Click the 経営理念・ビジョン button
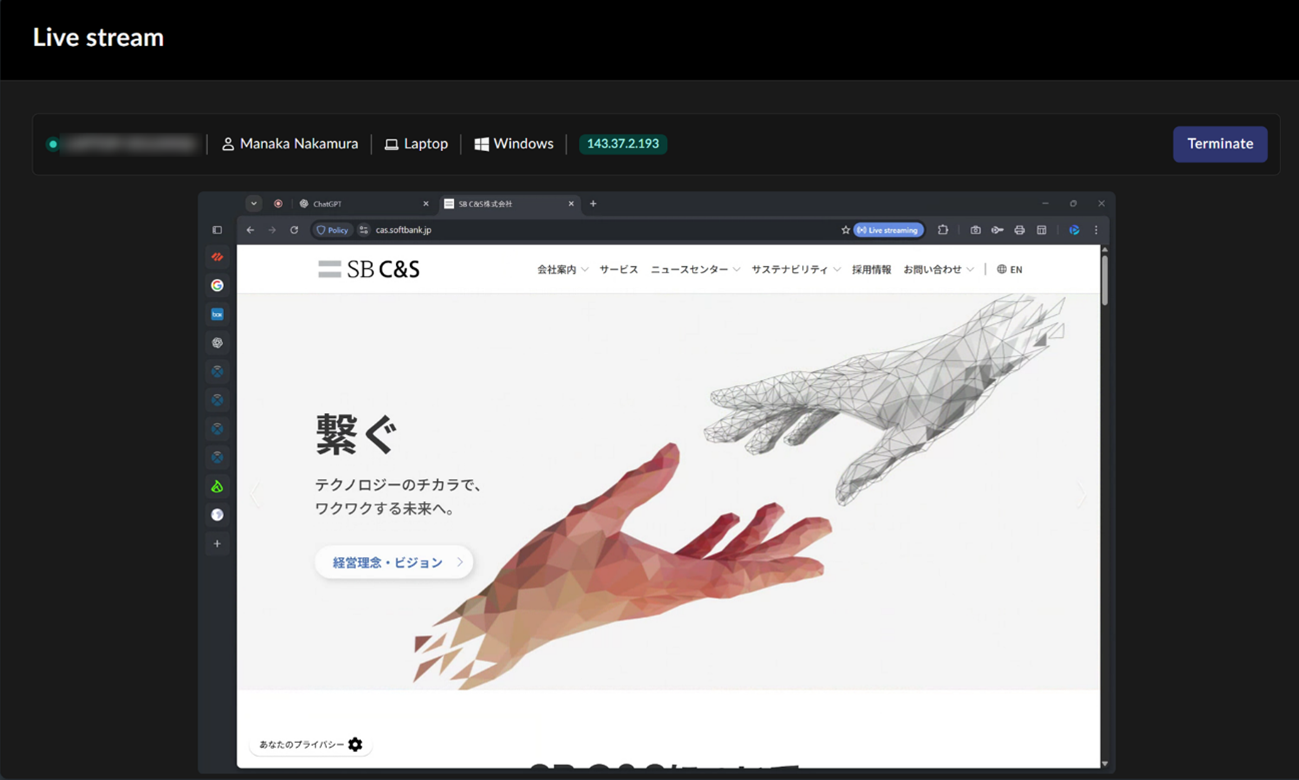This screenshot has width=1299, height=780. point(393,562)
